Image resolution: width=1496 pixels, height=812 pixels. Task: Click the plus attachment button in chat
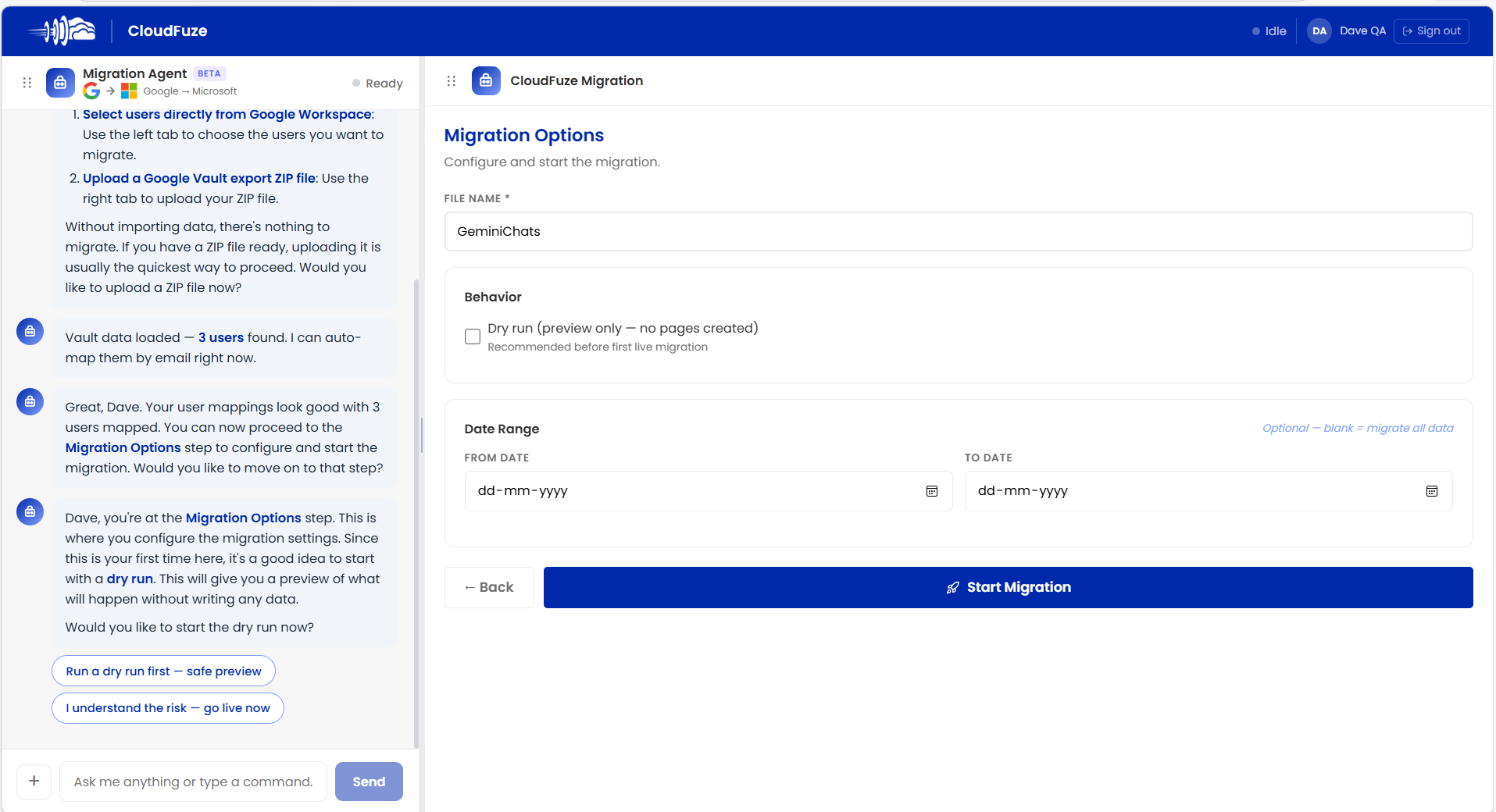coord(34,781)
